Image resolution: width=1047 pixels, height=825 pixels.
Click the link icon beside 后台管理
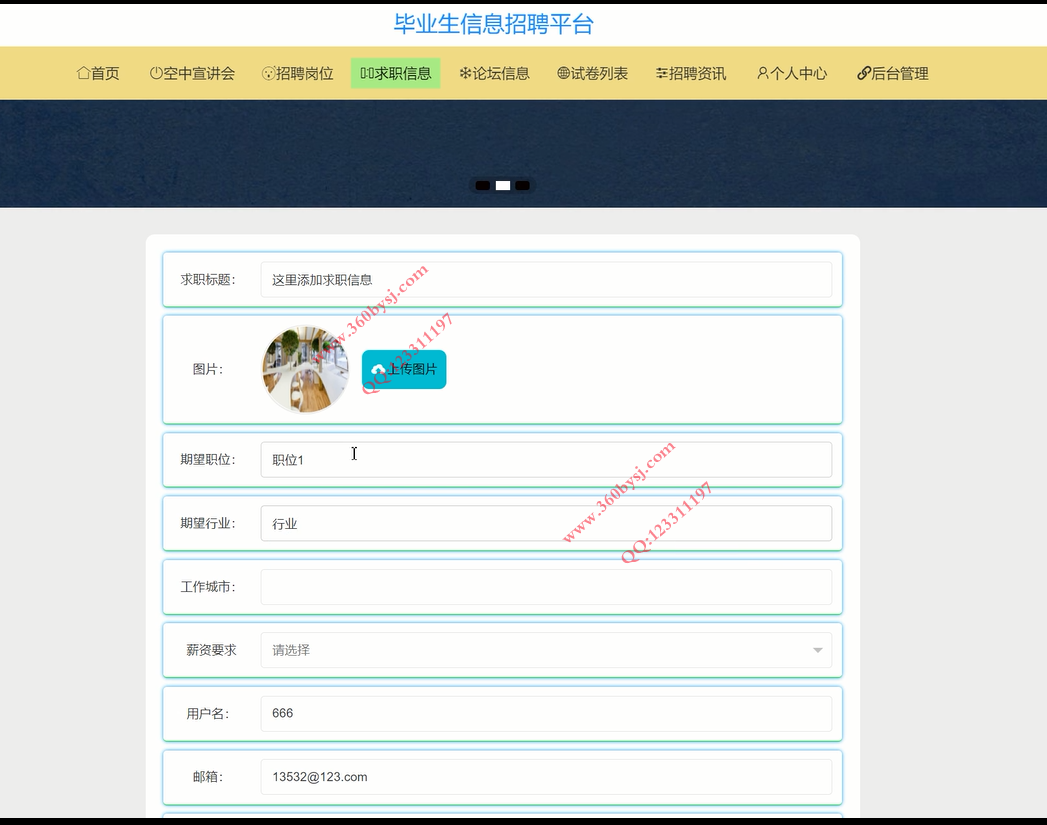coord(864,73)
